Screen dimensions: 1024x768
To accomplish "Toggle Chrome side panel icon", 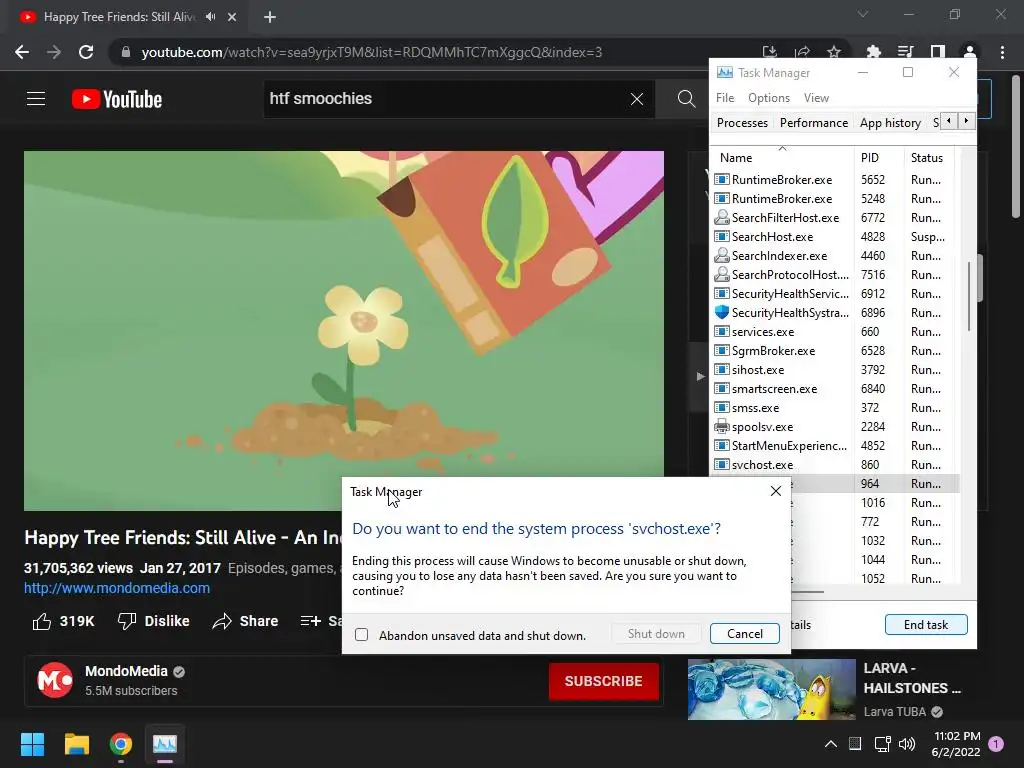I will (x=938, y=52).
